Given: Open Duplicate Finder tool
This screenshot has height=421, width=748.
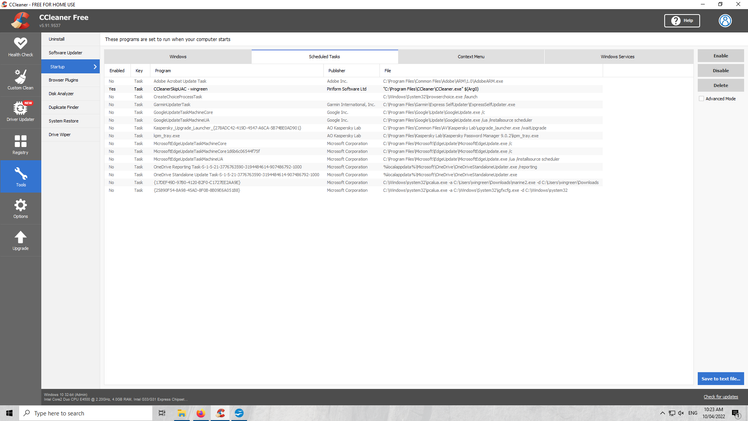Looking at the screenshot, I should [64, 107].
